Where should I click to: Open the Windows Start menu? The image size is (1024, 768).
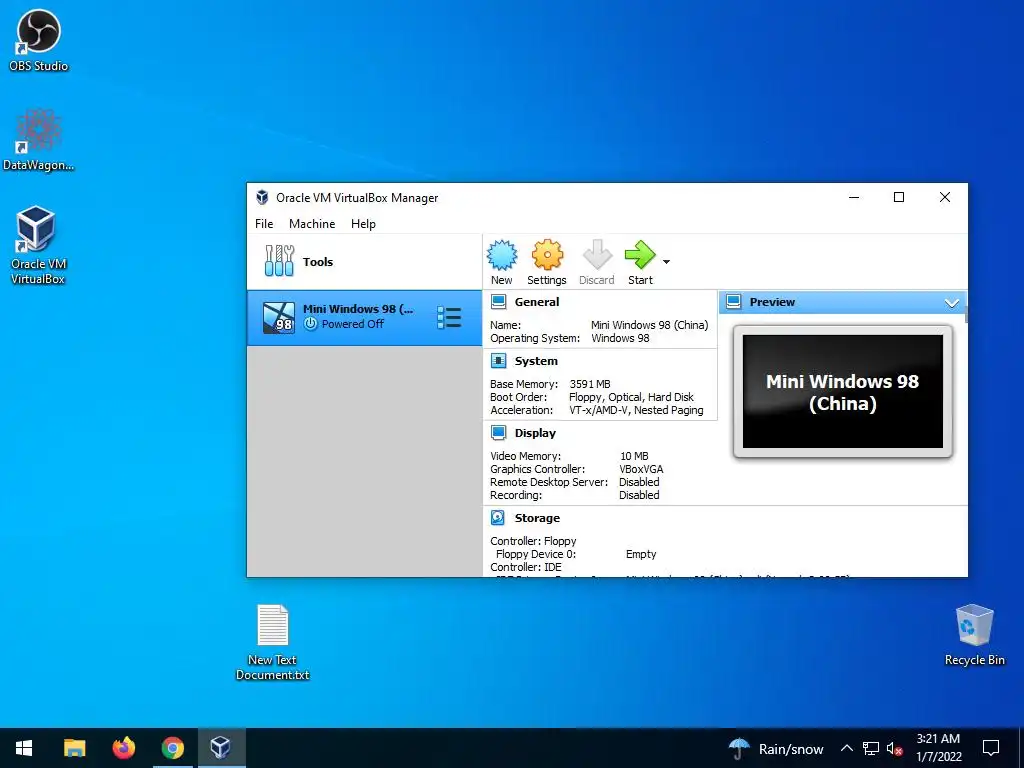(x=24, y=748)
